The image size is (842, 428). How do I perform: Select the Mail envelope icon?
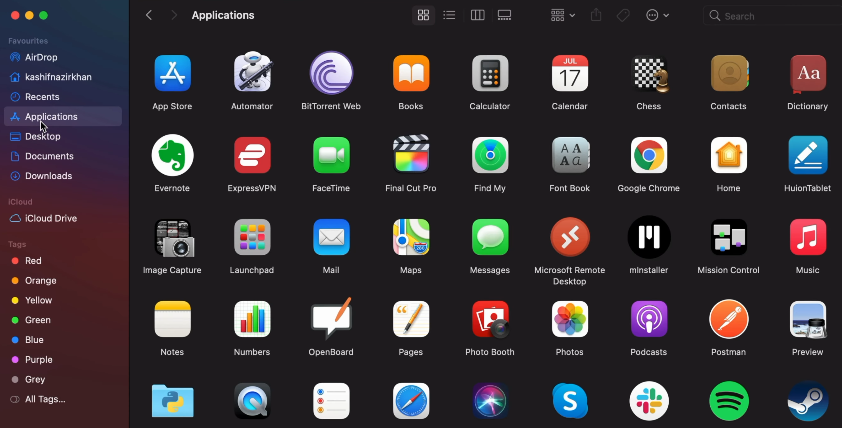[x=331, y=237]
